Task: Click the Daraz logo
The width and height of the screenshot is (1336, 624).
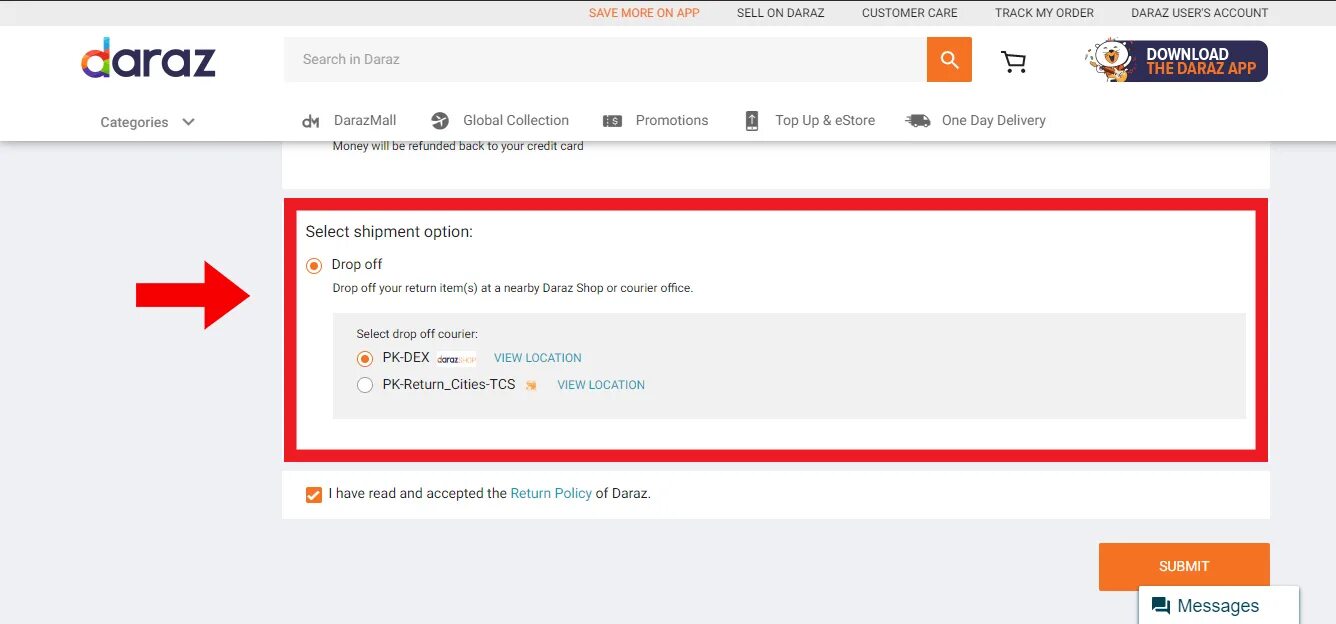Action: (x=148, y=58)
